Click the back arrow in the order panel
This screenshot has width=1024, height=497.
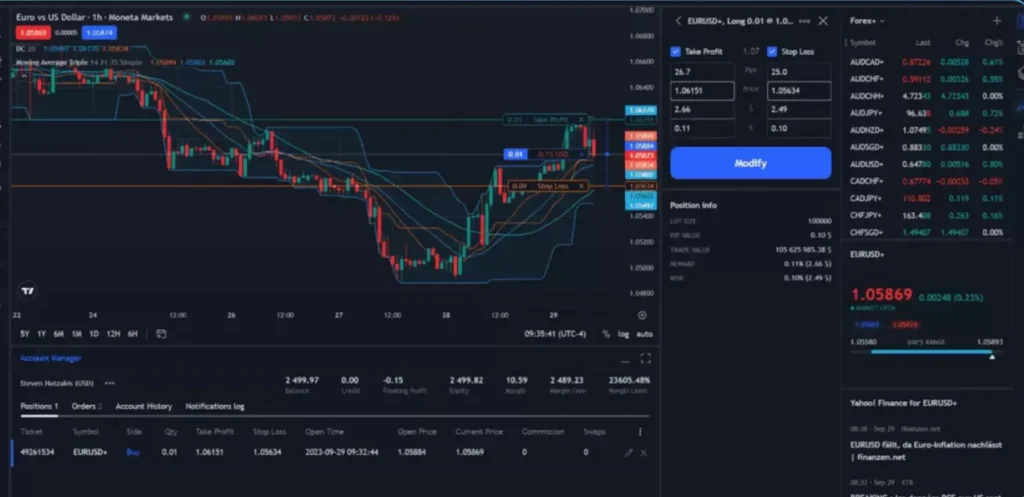pos(678,21)
